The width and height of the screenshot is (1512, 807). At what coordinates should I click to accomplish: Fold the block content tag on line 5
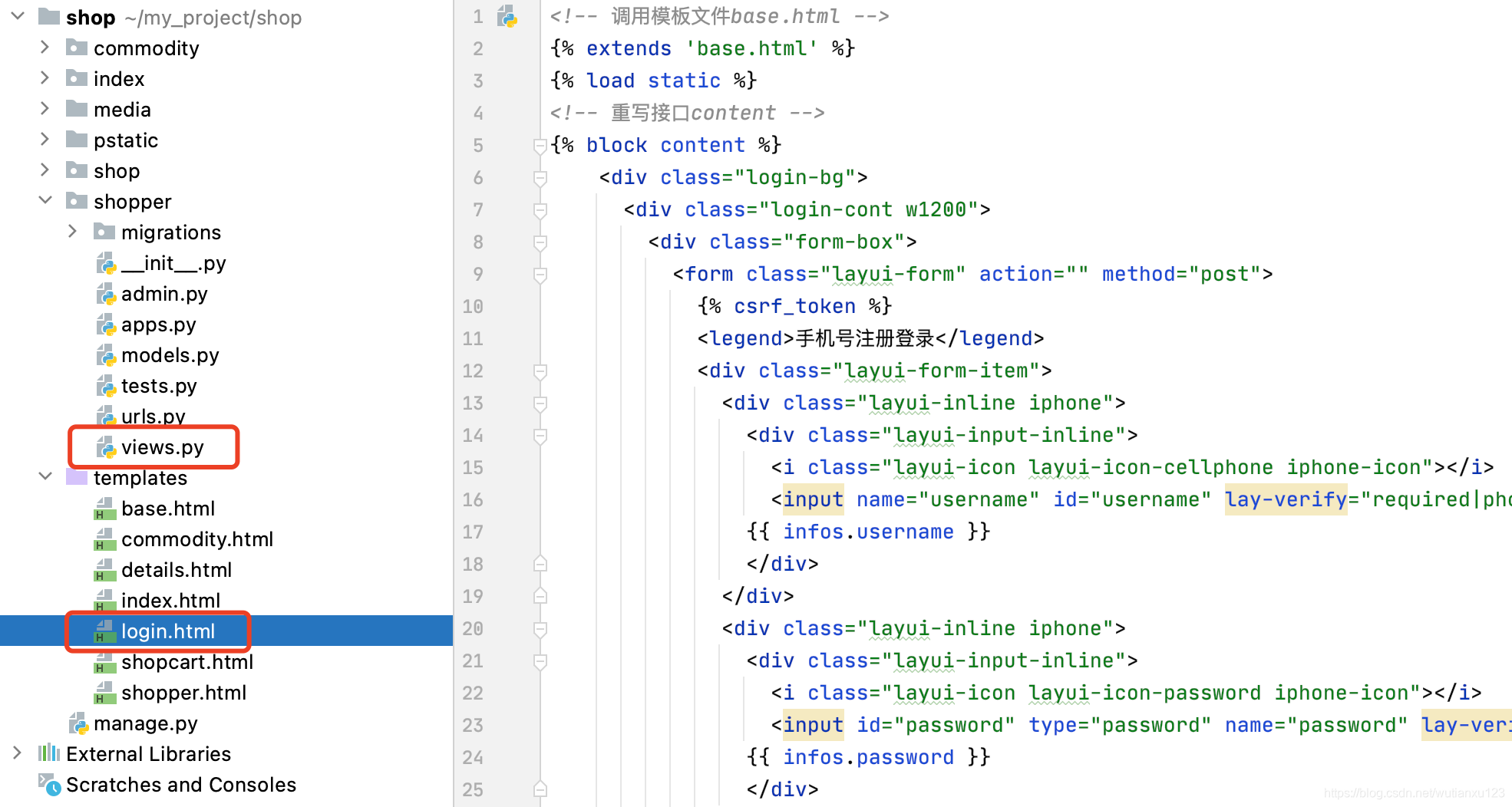[540, 145]
